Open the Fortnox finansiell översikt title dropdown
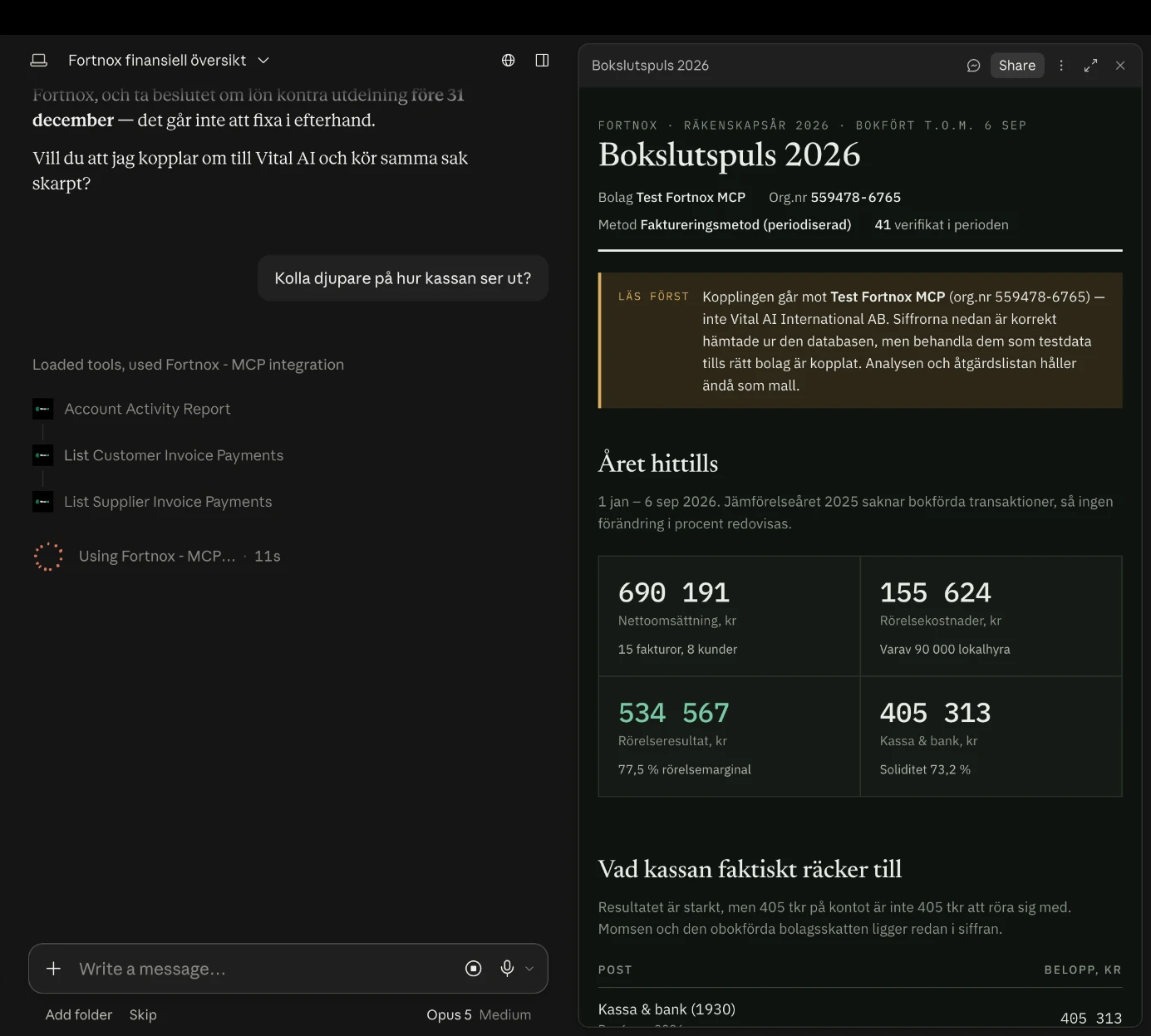The image size is (1151, 1036). pos(169,60)
